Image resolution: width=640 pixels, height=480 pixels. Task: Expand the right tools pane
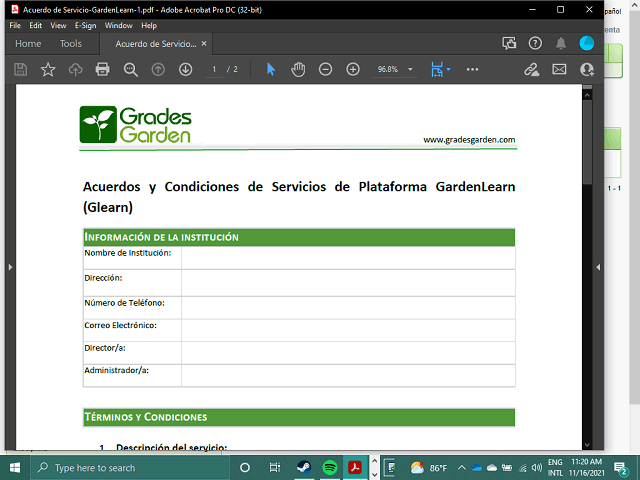click(x=598, y=267)
